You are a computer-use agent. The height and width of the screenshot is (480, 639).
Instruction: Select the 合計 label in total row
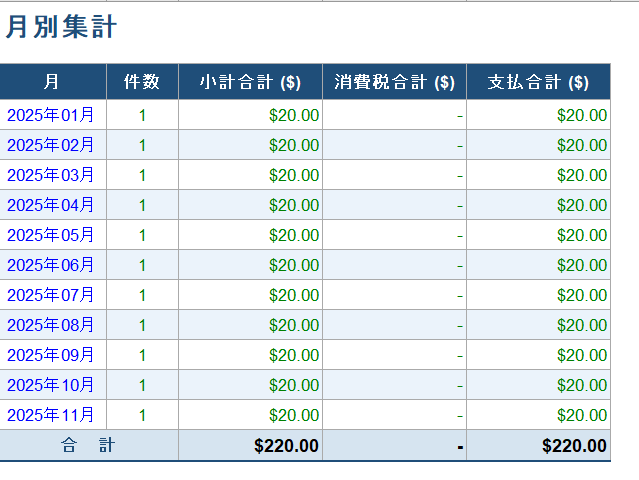[x=88, y=446]
